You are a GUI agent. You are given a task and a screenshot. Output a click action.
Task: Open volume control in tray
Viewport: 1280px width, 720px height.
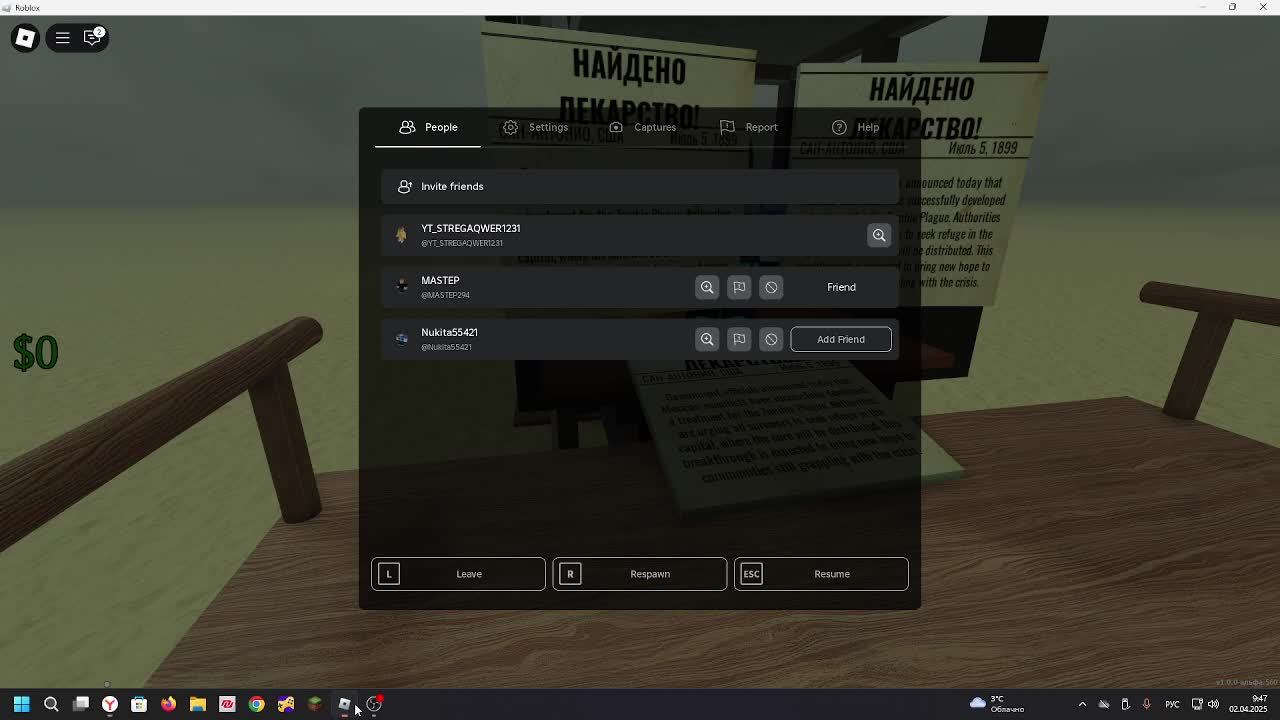pos(1213,704)
